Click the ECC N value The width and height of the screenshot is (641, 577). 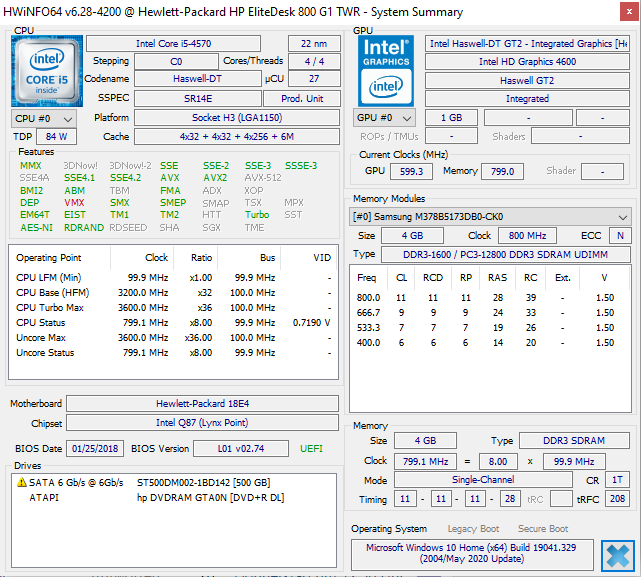620,236
